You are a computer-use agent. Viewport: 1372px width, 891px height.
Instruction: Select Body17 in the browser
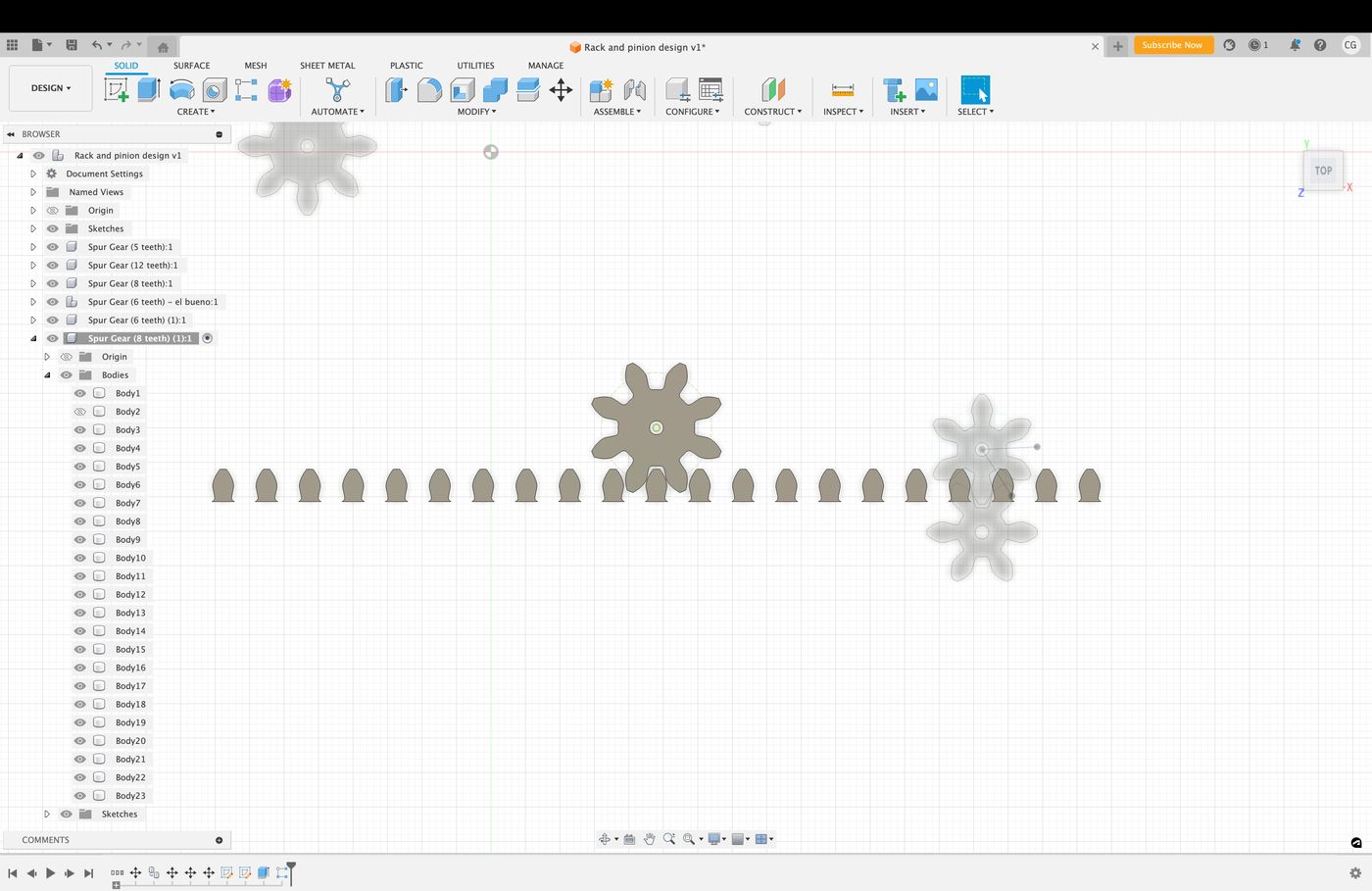[x=130, y=686]
